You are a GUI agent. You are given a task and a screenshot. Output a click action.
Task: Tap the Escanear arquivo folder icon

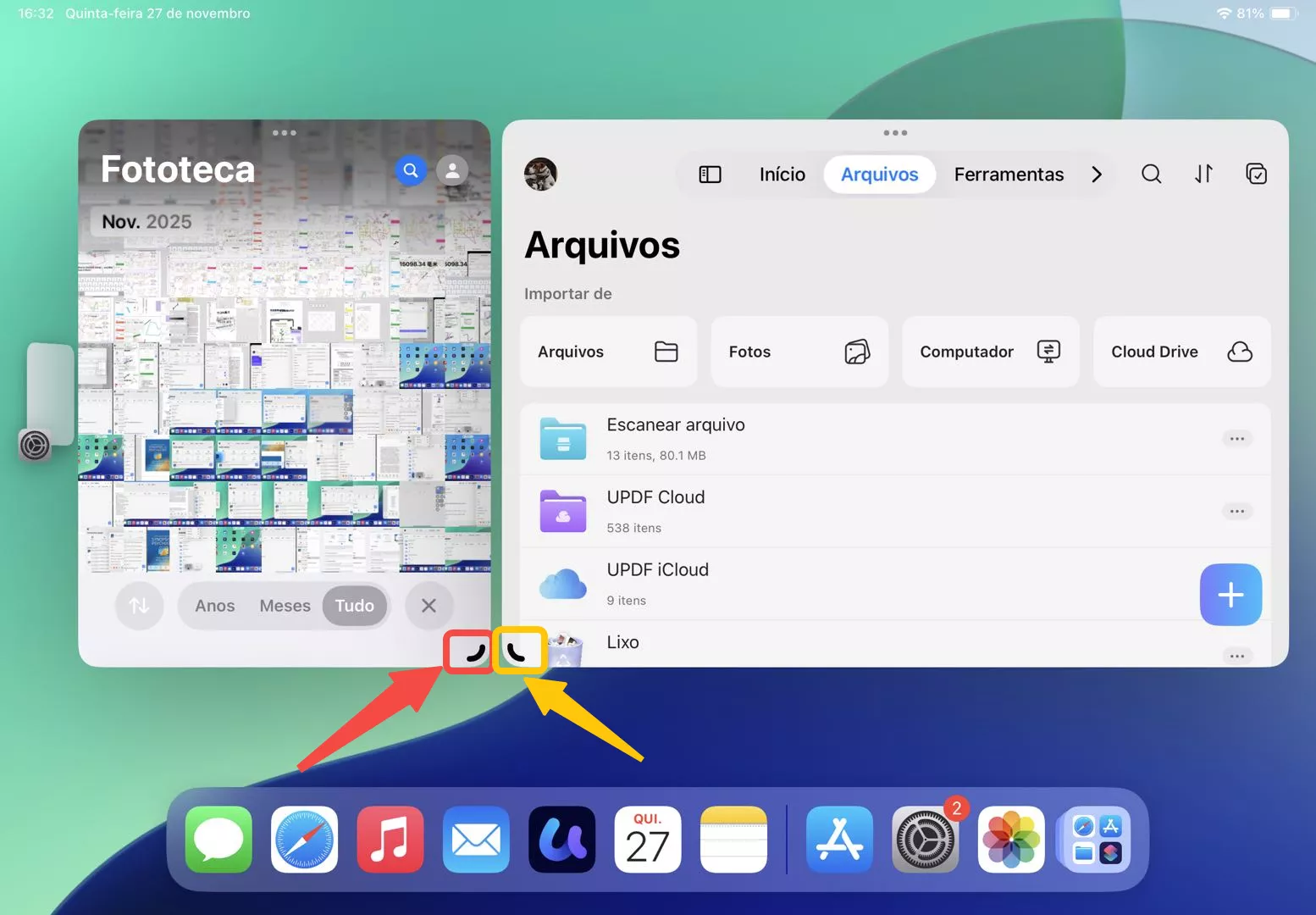tap(563, 439)
